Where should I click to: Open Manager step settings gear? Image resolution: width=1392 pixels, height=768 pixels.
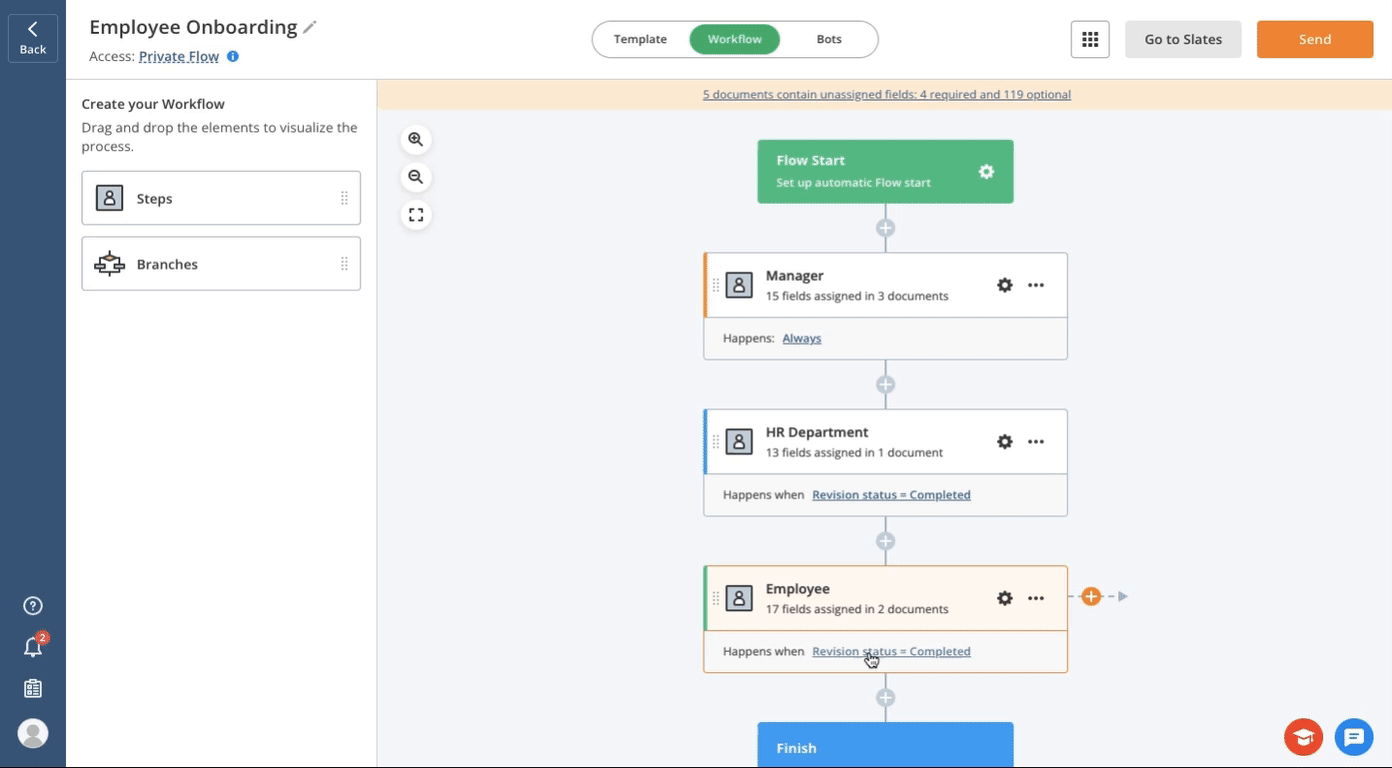pyautogui.click(x=1005, y=285)
